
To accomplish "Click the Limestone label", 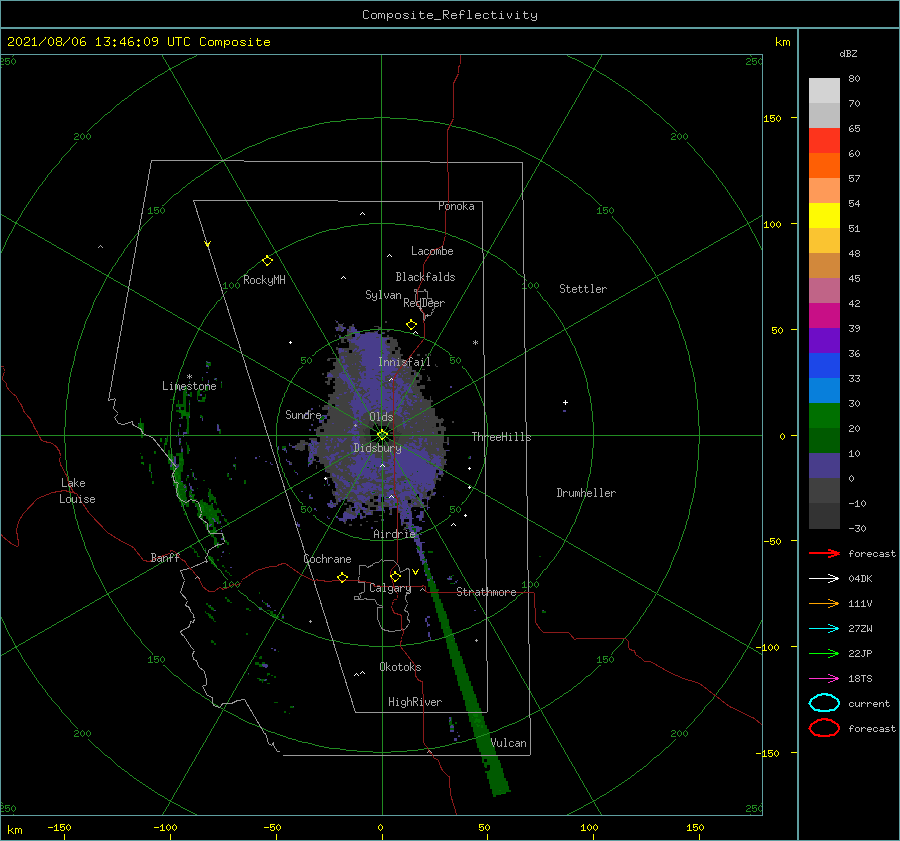I will click(x=189, y=386).
